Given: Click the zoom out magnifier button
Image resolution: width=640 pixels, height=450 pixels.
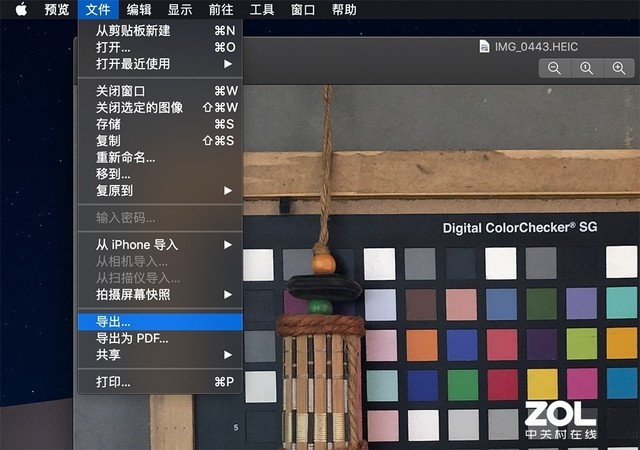Looking at the screenshot, I should [554, 68].
